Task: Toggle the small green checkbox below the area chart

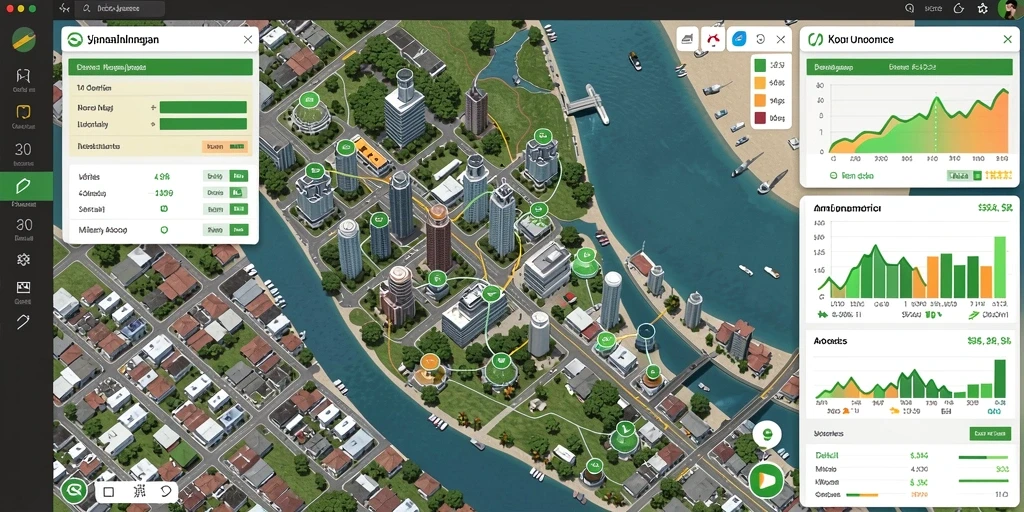Action: (977, 176)
